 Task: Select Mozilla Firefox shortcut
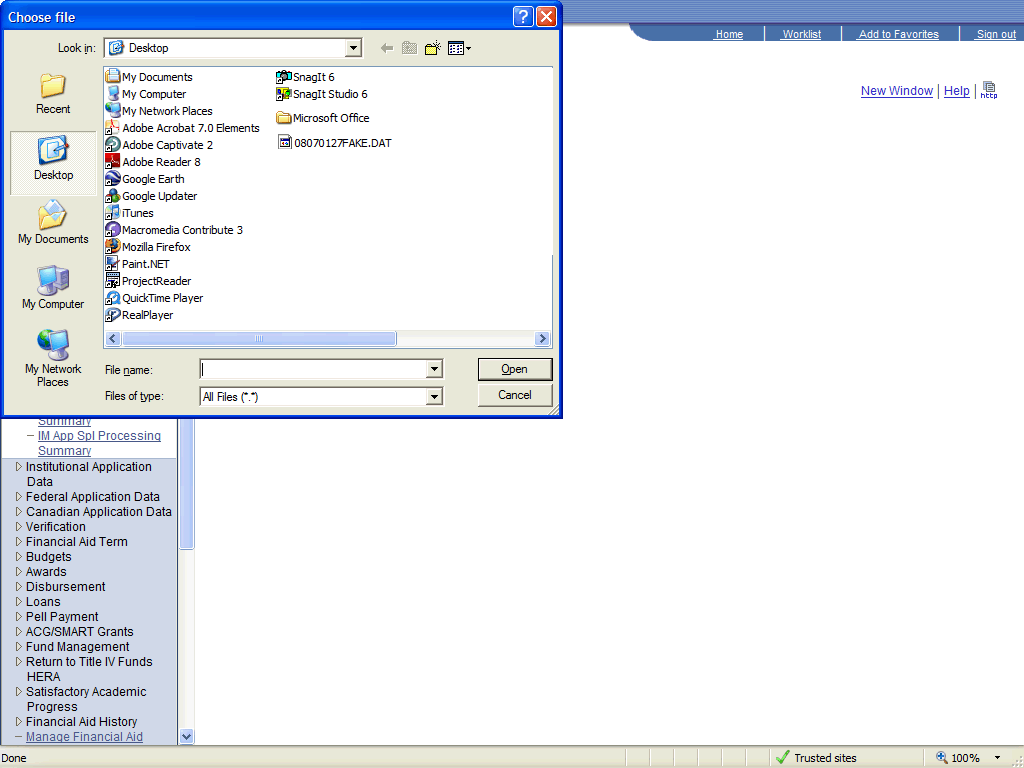coord(149,246)
